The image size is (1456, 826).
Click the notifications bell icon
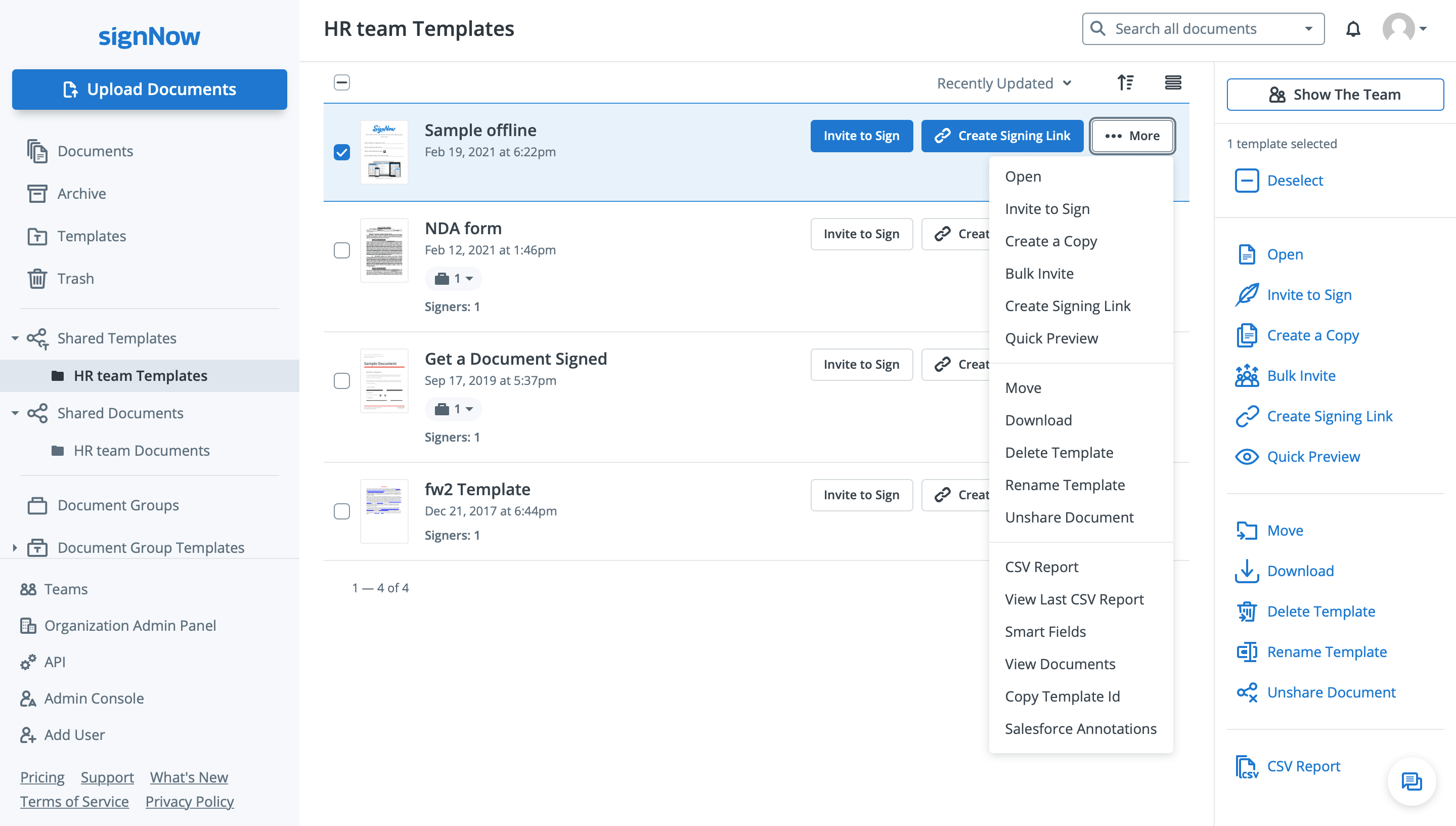coord(1353,29)
